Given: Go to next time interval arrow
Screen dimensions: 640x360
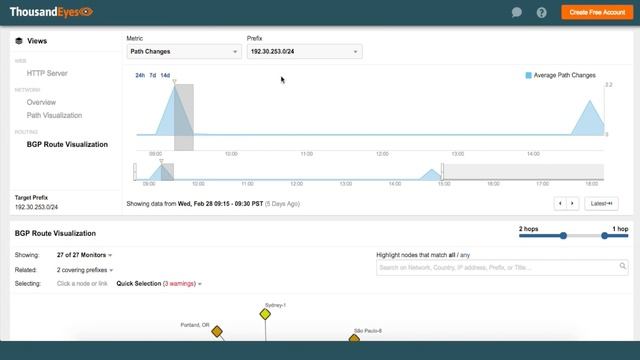Looking at the screenshot, I should pyautogui.click(x=572, y=204).
